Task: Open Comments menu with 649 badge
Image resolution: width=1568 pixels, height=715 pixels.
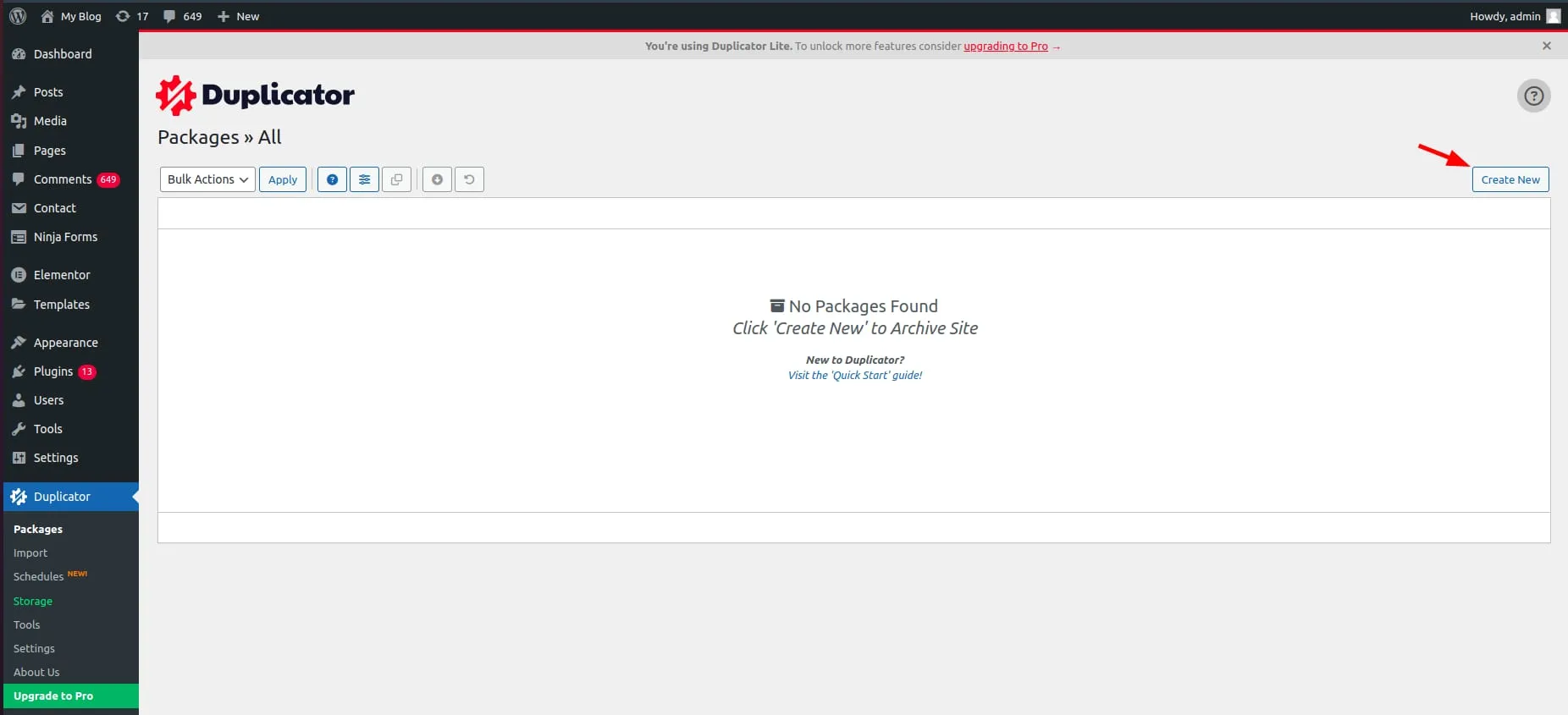Action: [x=70, y=179]
